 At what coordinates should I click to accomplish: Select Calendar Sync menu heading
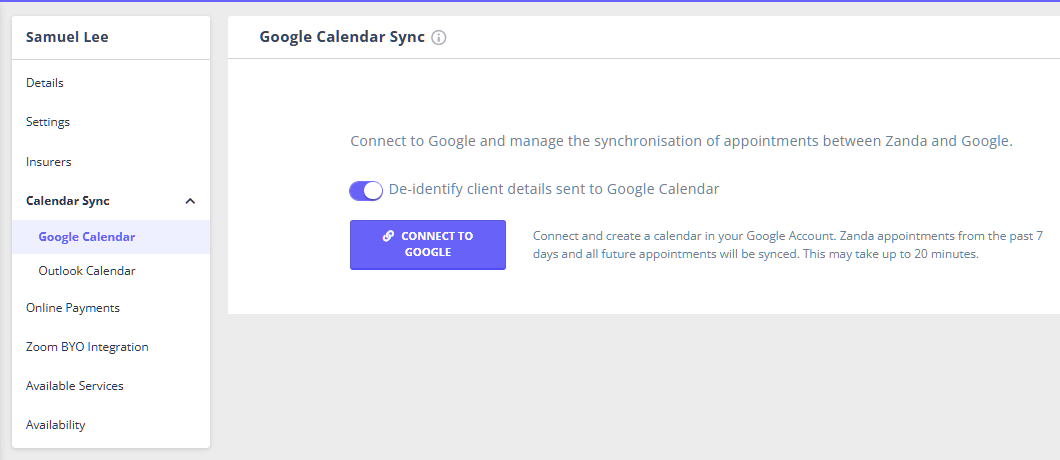[68, 201]
